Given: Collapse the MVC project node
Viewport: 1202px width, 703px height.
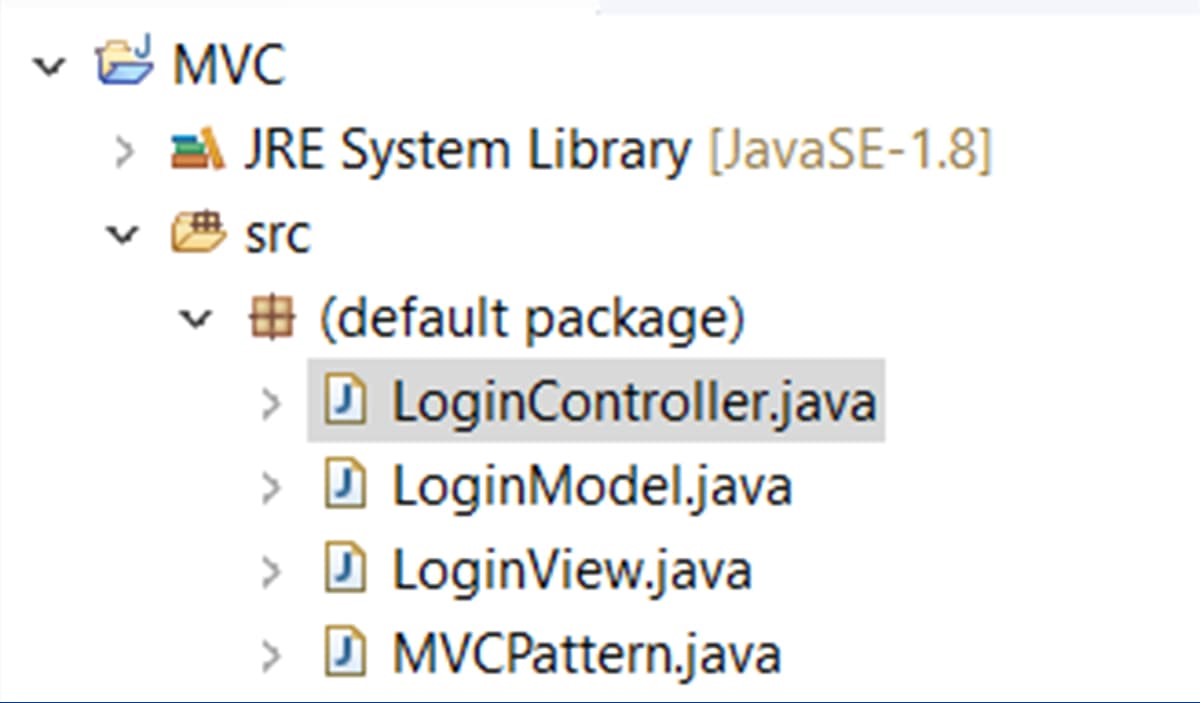Looking at the screenshot, I should click(x=49, y=66).
